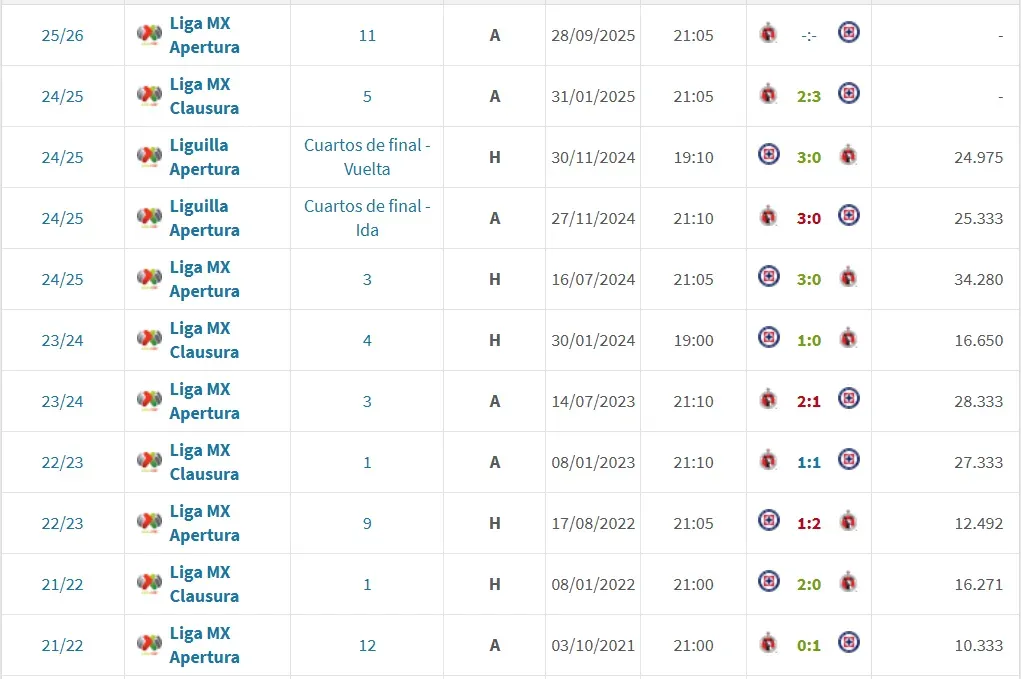Click the 2:3 score of the 31/01/2025 match
This screenshot has width=1021, height=679.
[x=808, y=96]
